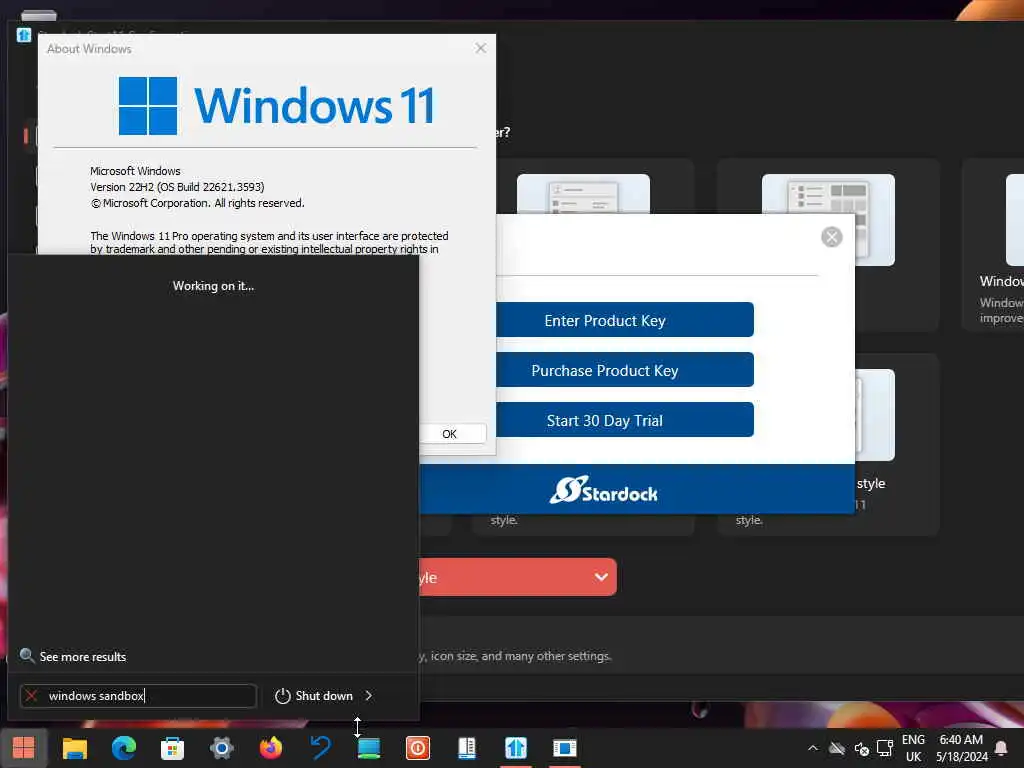This screenshot has height=768, width=1024.
Task: Click Purchase Product Key button
Action: pos(624,370)
